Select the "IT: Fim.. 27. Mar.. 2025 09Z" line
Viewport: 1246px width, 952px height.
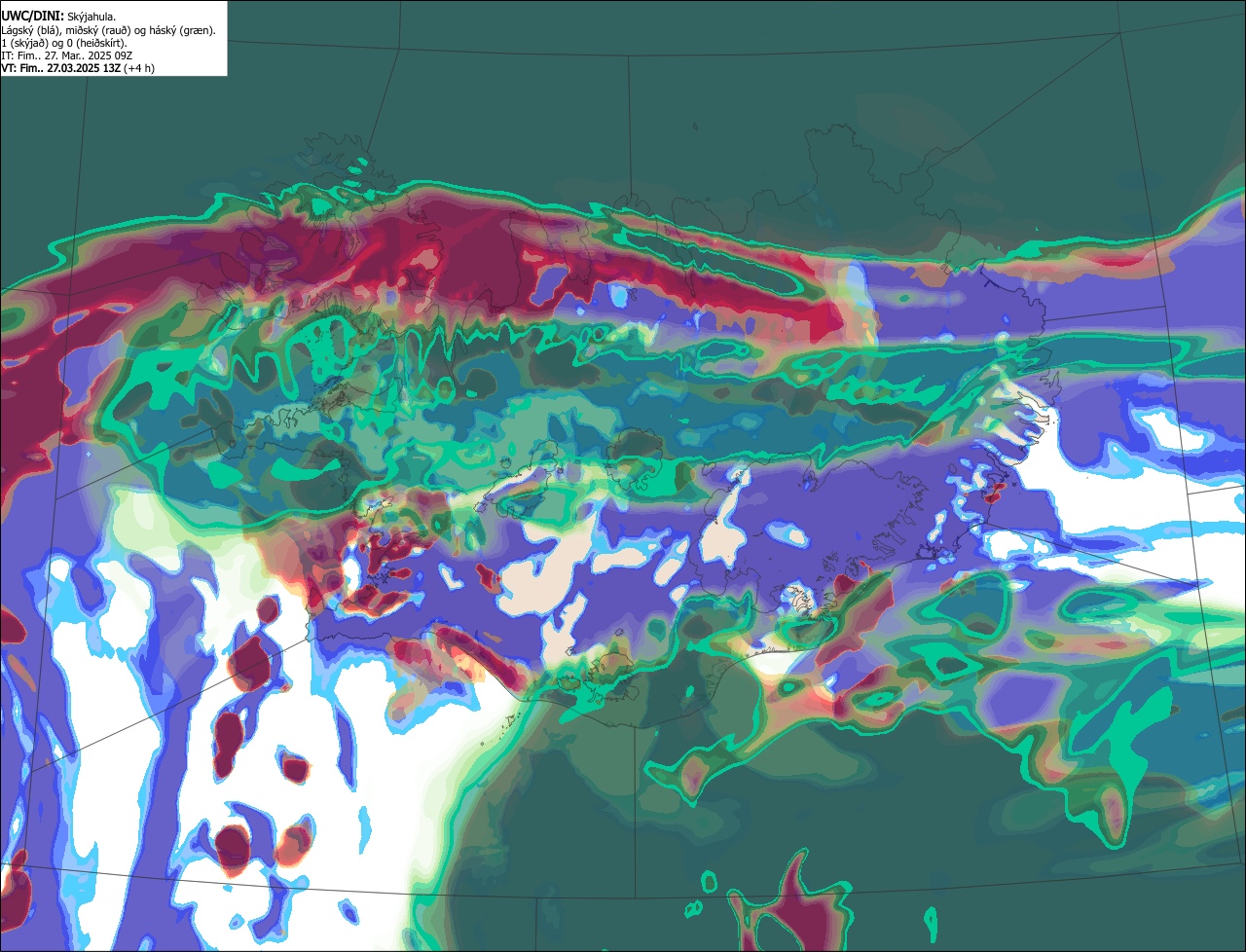pyautogui.click(x=66, y=55)
